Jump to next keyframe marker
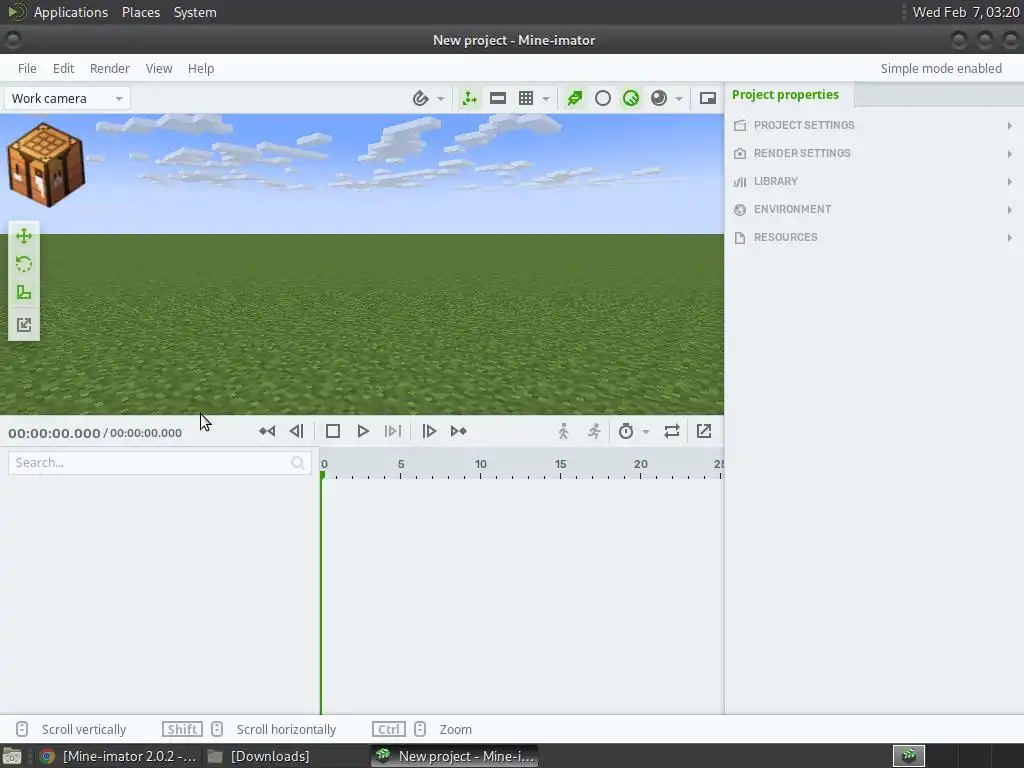Screen dimensions: 1024x768 458,432
